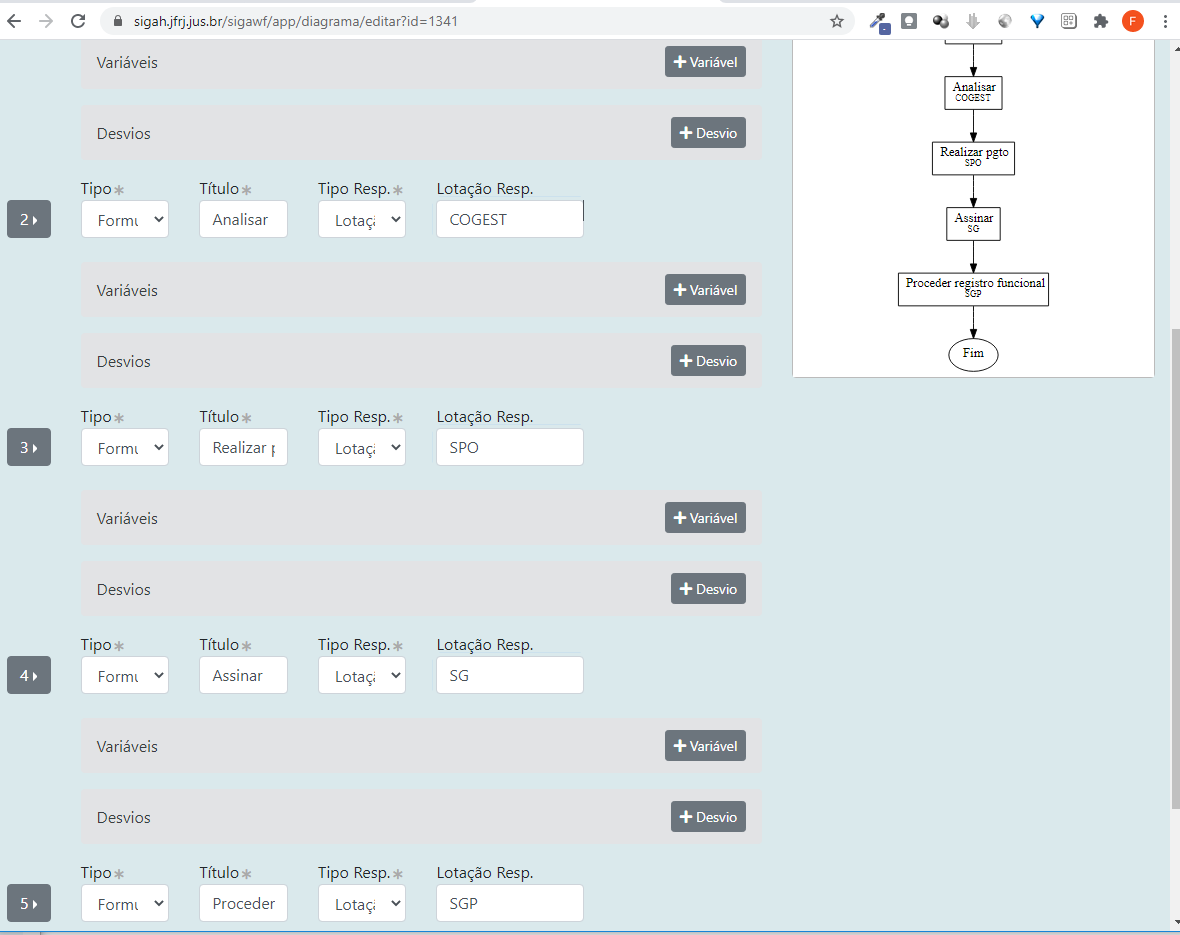Click the blue diamond extension icon
The image size is (1180, 935).
click(x=1037, y=21)
